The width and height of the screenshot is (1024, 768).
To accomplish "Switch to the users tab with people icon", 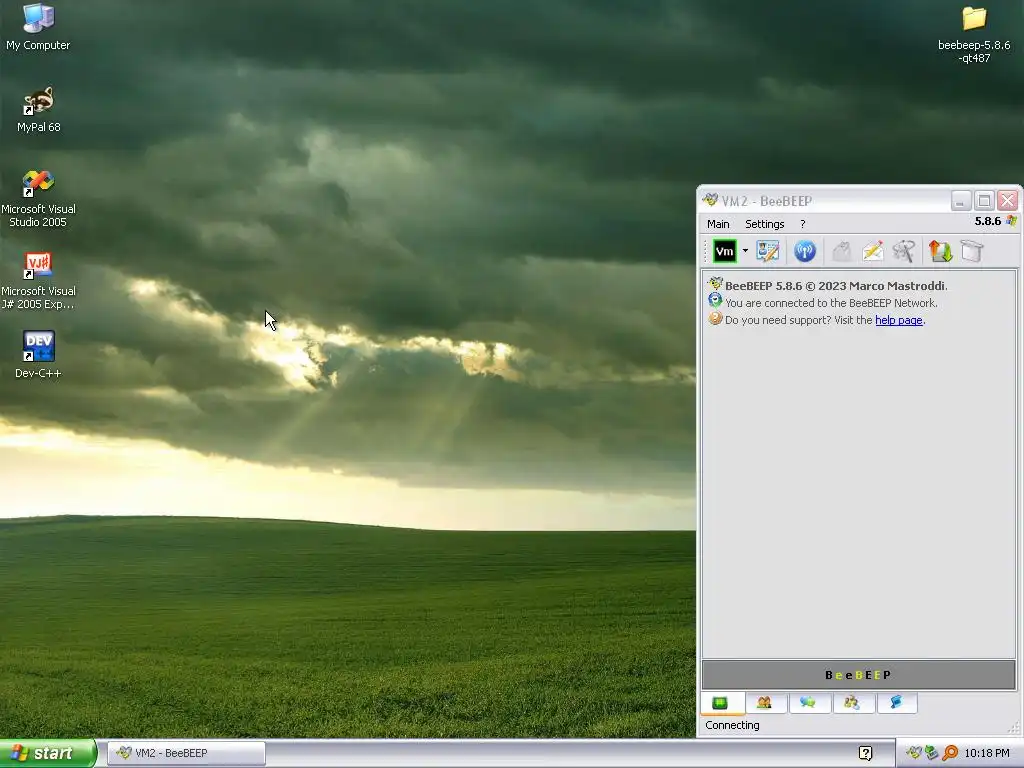I will [x=763, y=703].
